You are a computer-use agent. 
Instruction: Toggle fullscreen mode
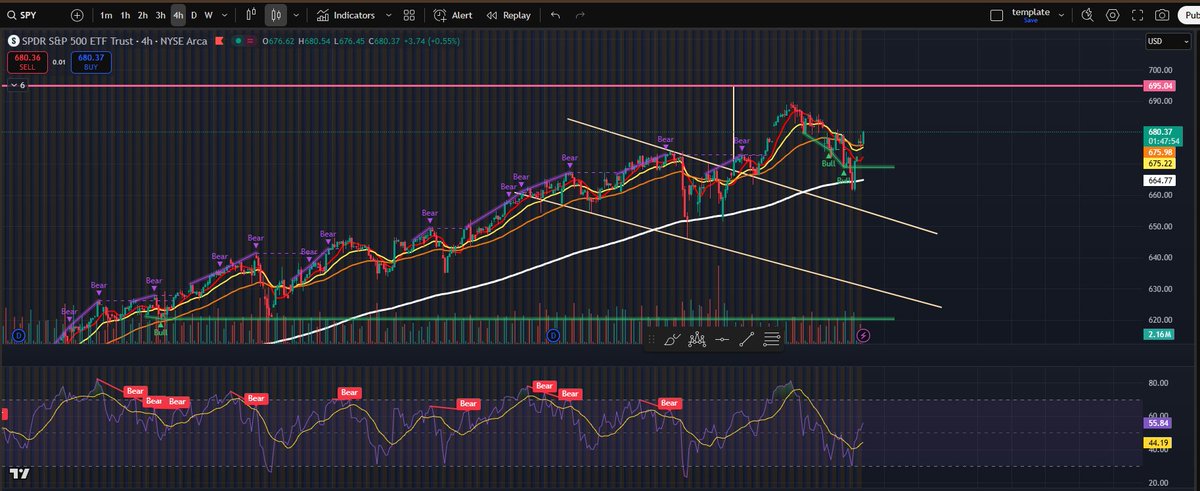(x=1137, y=15)
